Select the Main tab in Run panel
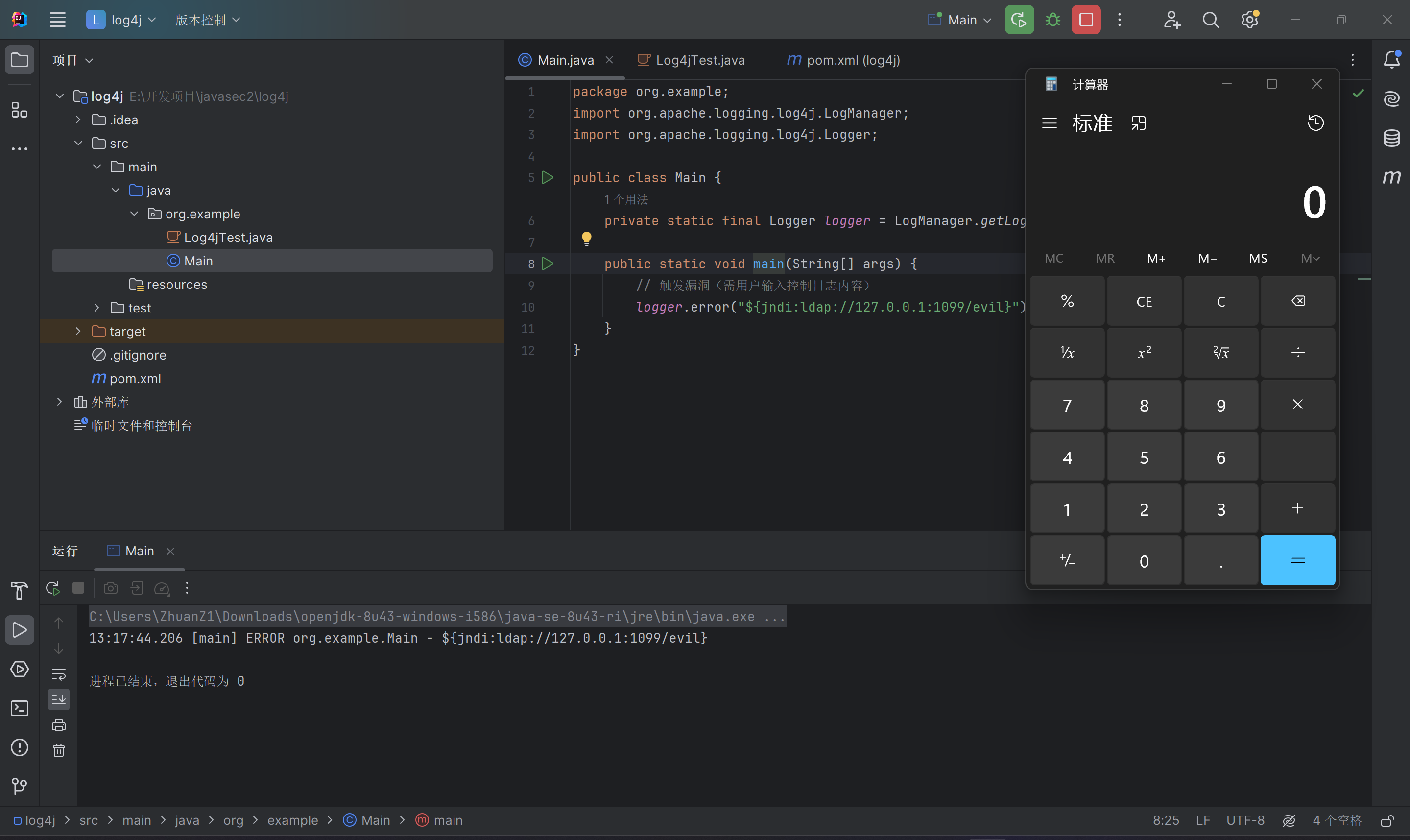 click(131, 551)
